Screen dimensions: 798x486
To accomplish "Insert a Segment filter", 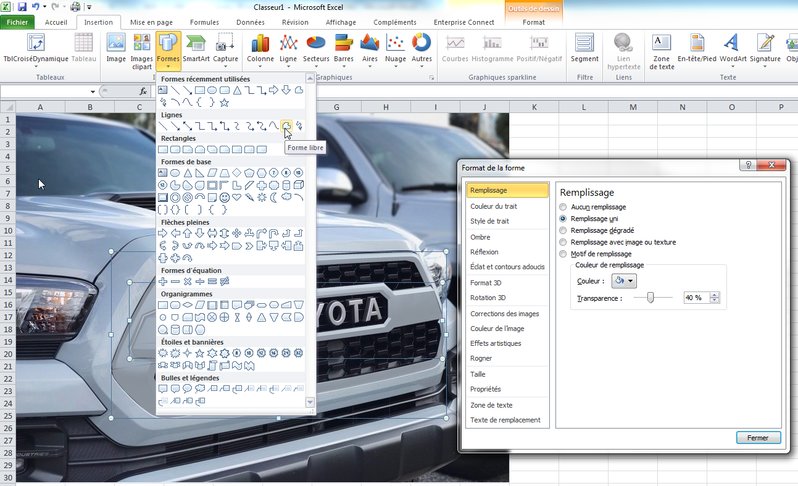I will tap(584, 48).
